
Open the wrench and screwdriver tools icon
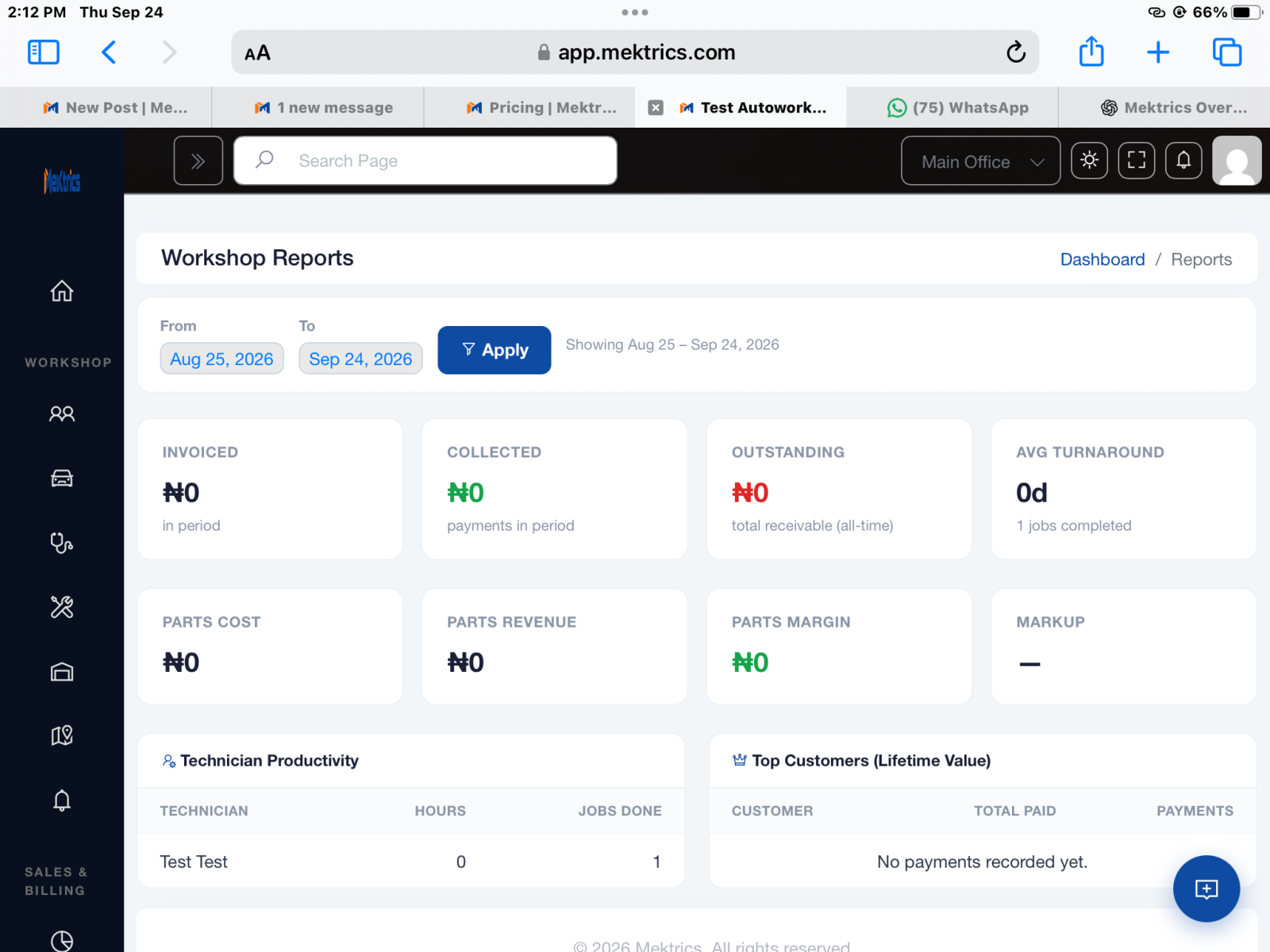click(x=62, y=608)
